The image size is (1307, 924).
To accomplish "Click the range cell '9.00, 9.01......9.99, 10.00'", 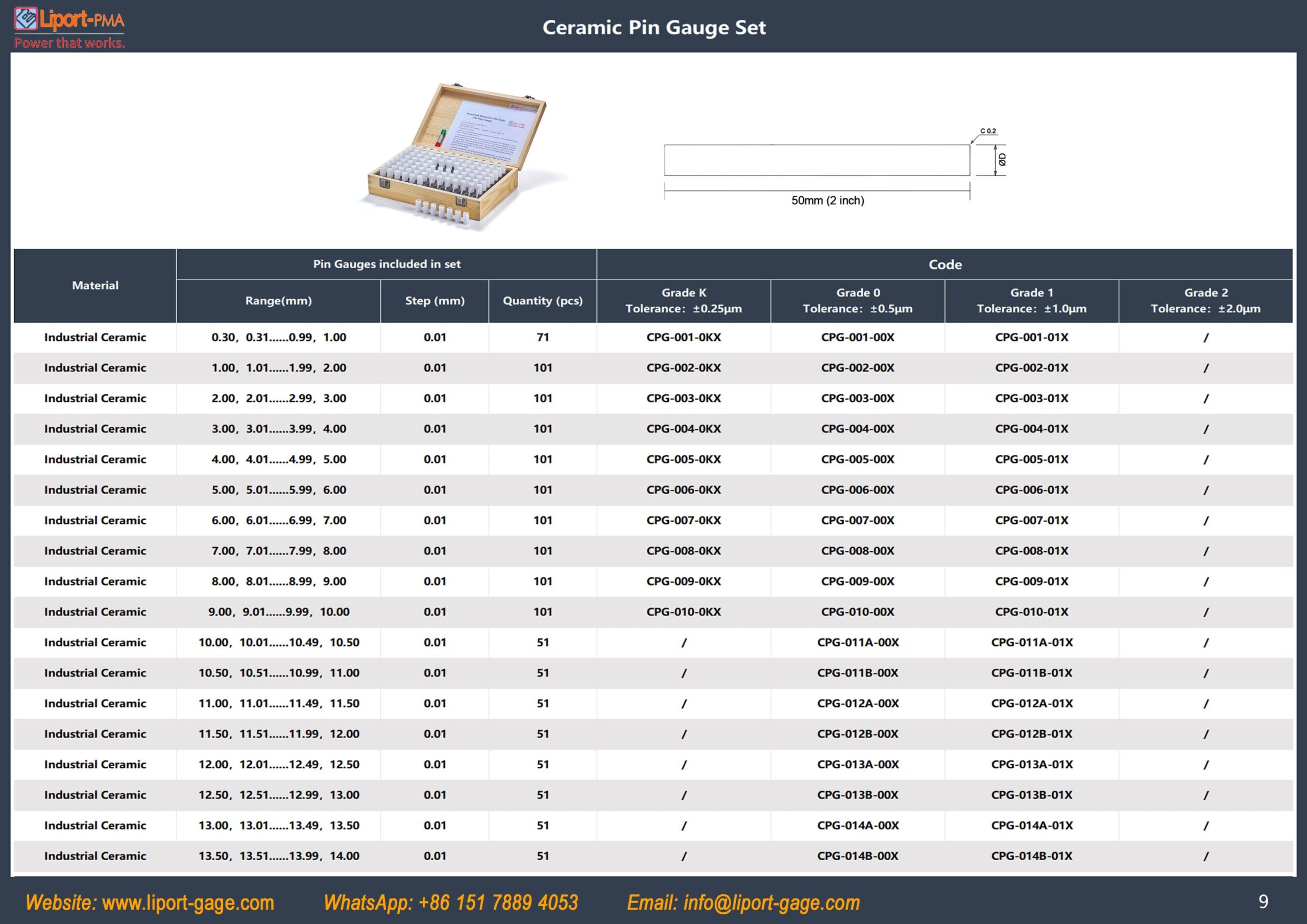I will 278,612.
